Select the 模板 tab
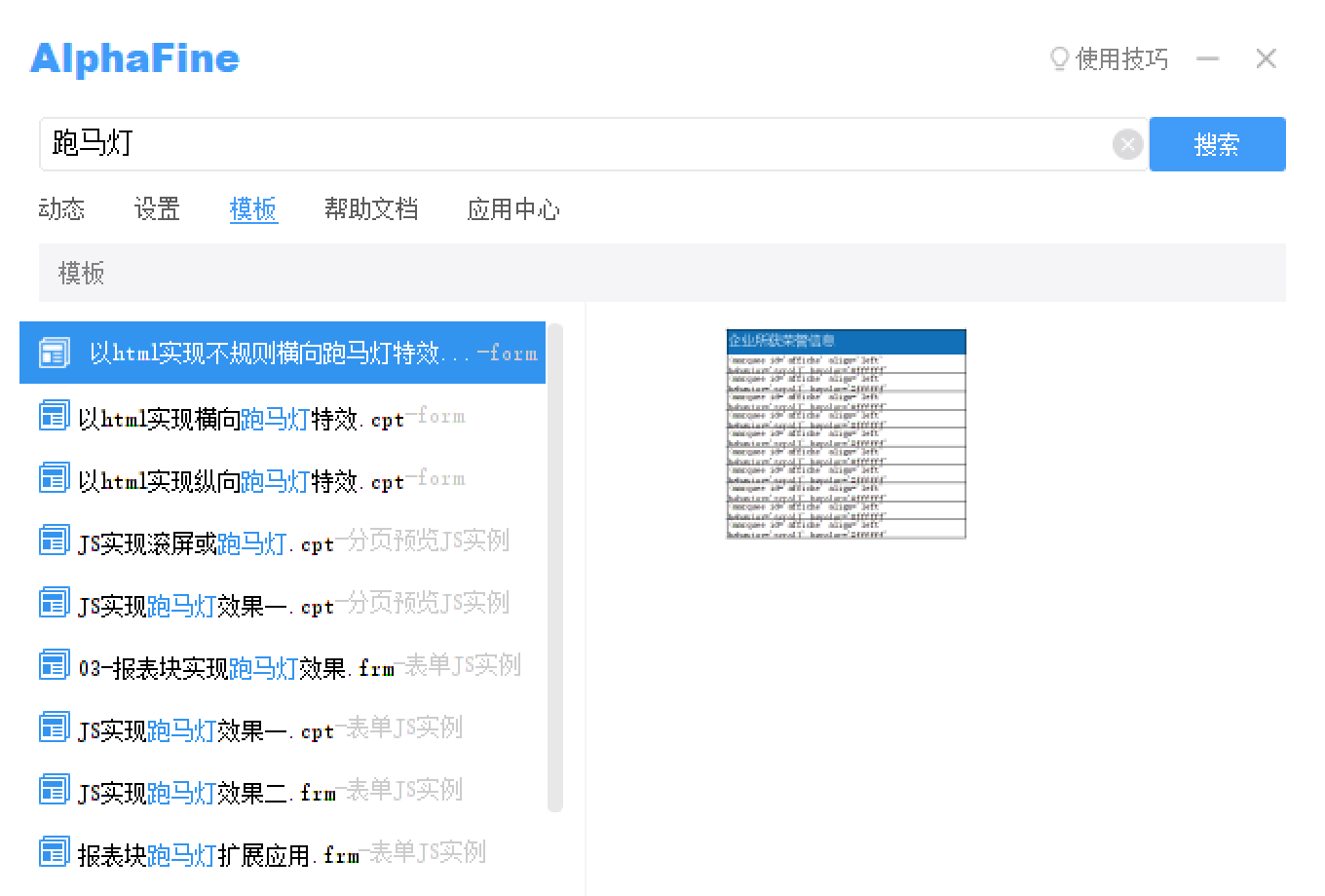Image resolution: width=1325 pixels, height=896 pixels. click(x=253, y=209)
